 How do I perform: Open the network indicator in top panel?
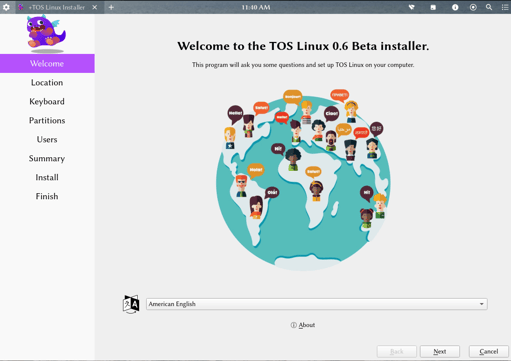(x=412, y=7)
